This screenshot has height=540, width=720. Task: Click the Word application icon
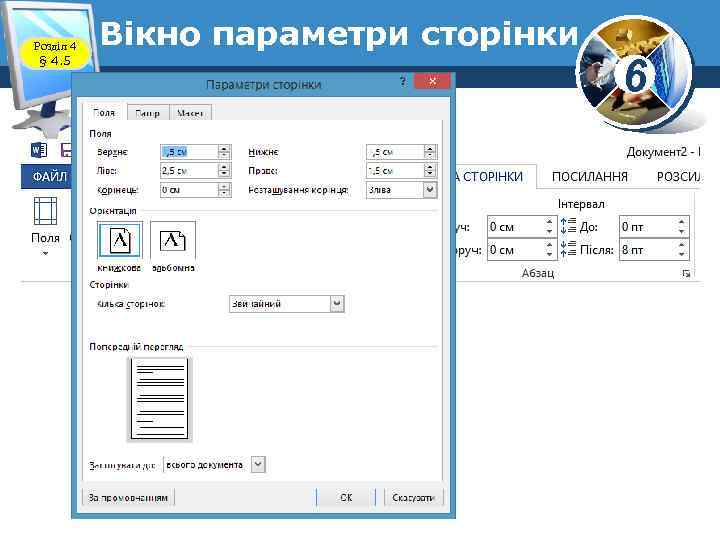coord(39,150)
